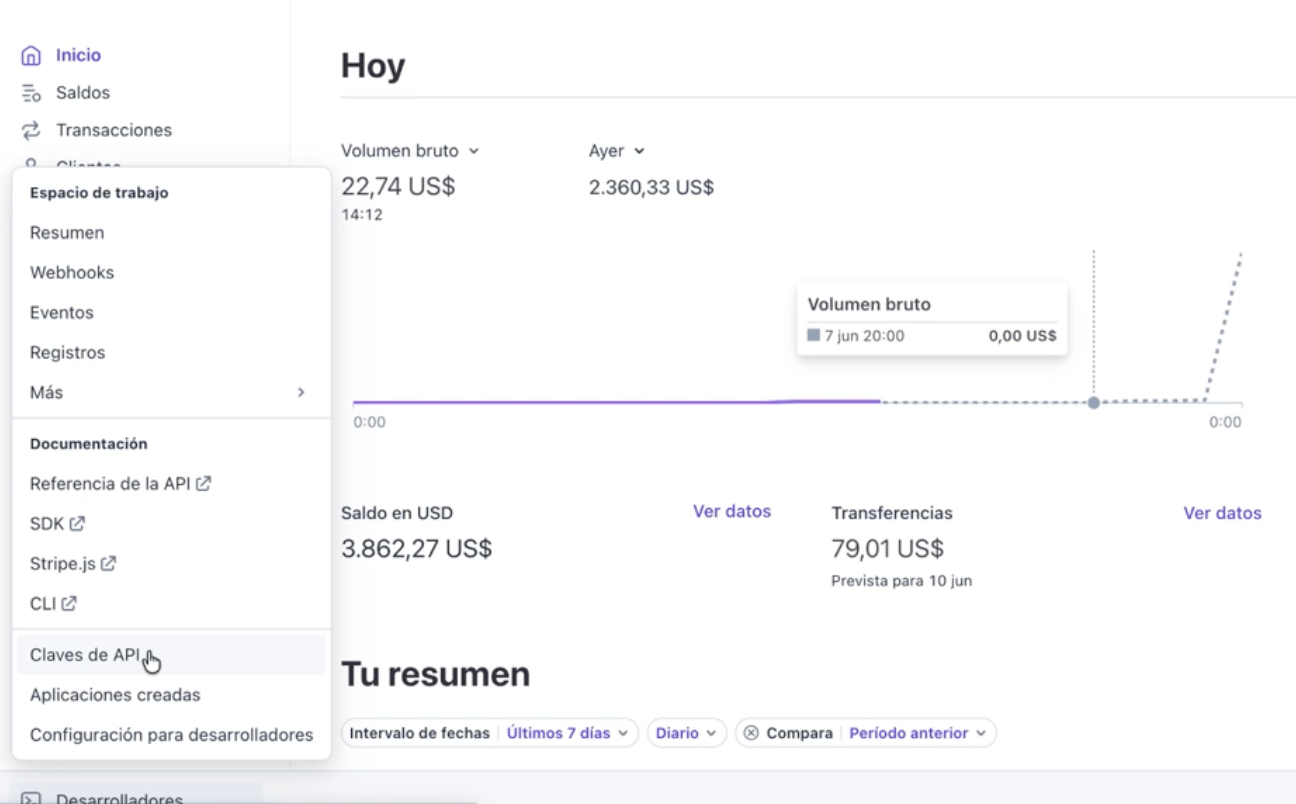This screenshot has height=804, width=1296.
Task: Click the Volumen bruto tooltip title
Action: pyautogui.click(x=869, y=305)
